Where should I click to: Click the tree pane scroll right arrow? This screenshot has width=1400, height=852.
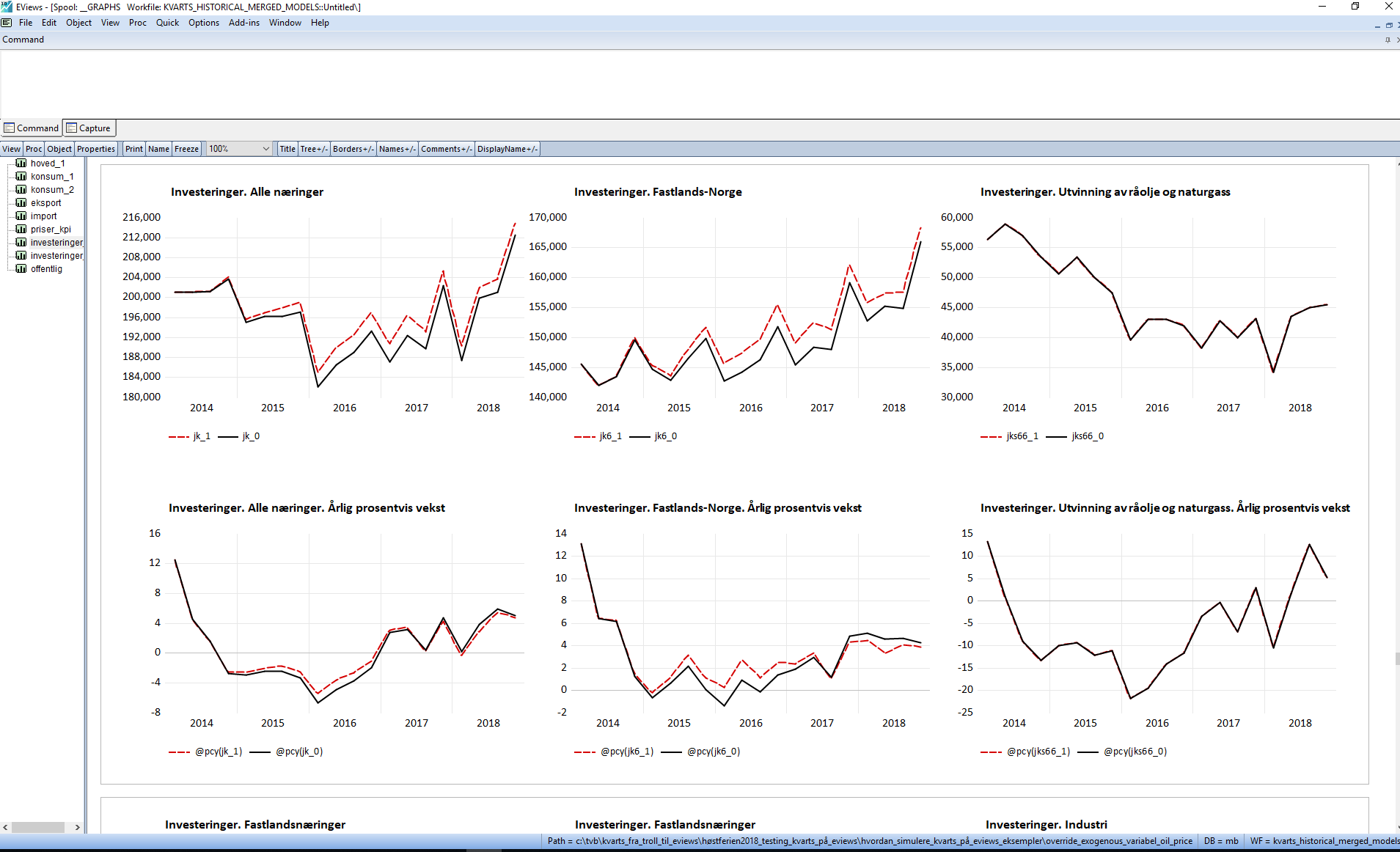pyautogui.click(x=77, y=827)
